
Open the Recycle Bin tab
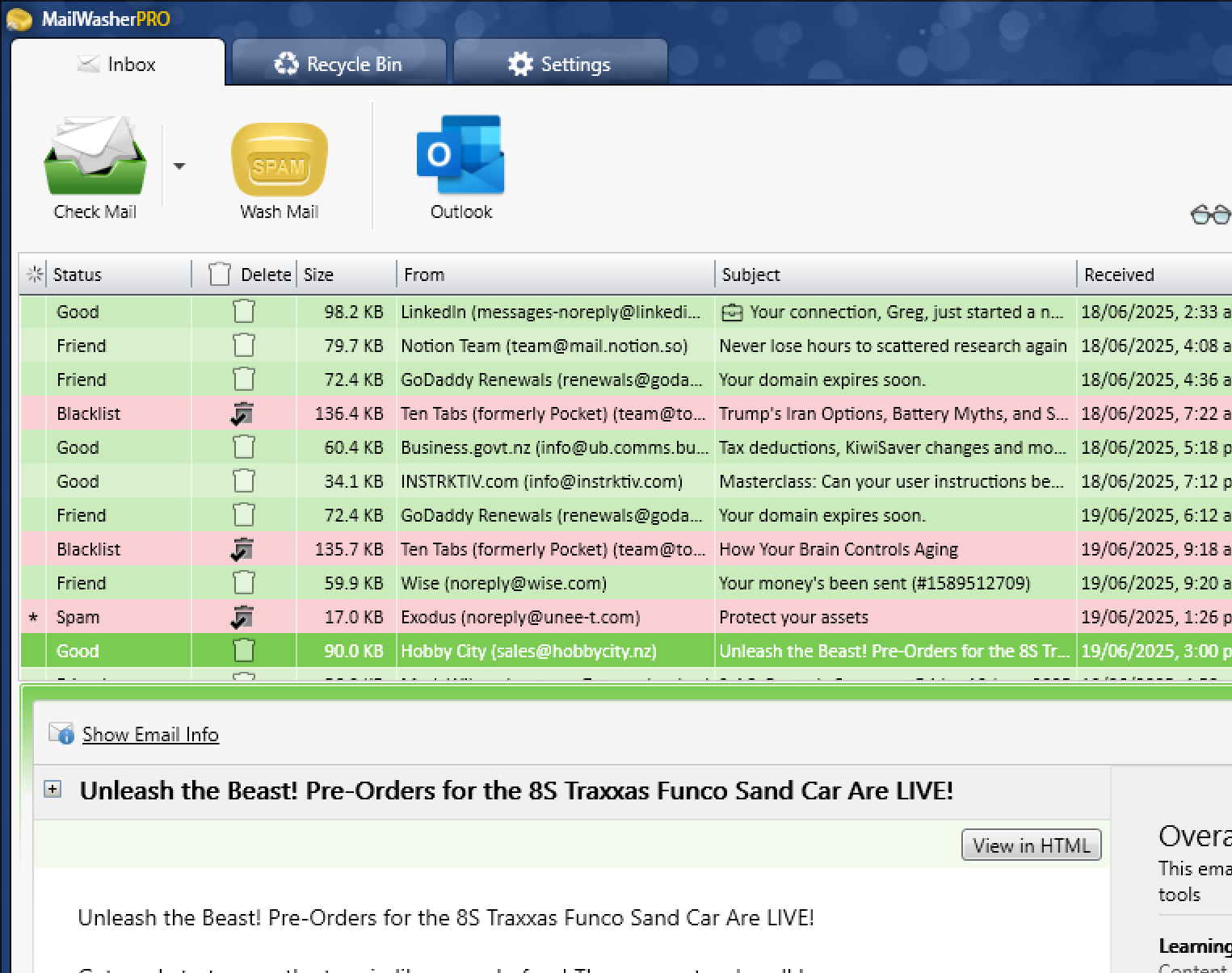coord(339,64)
